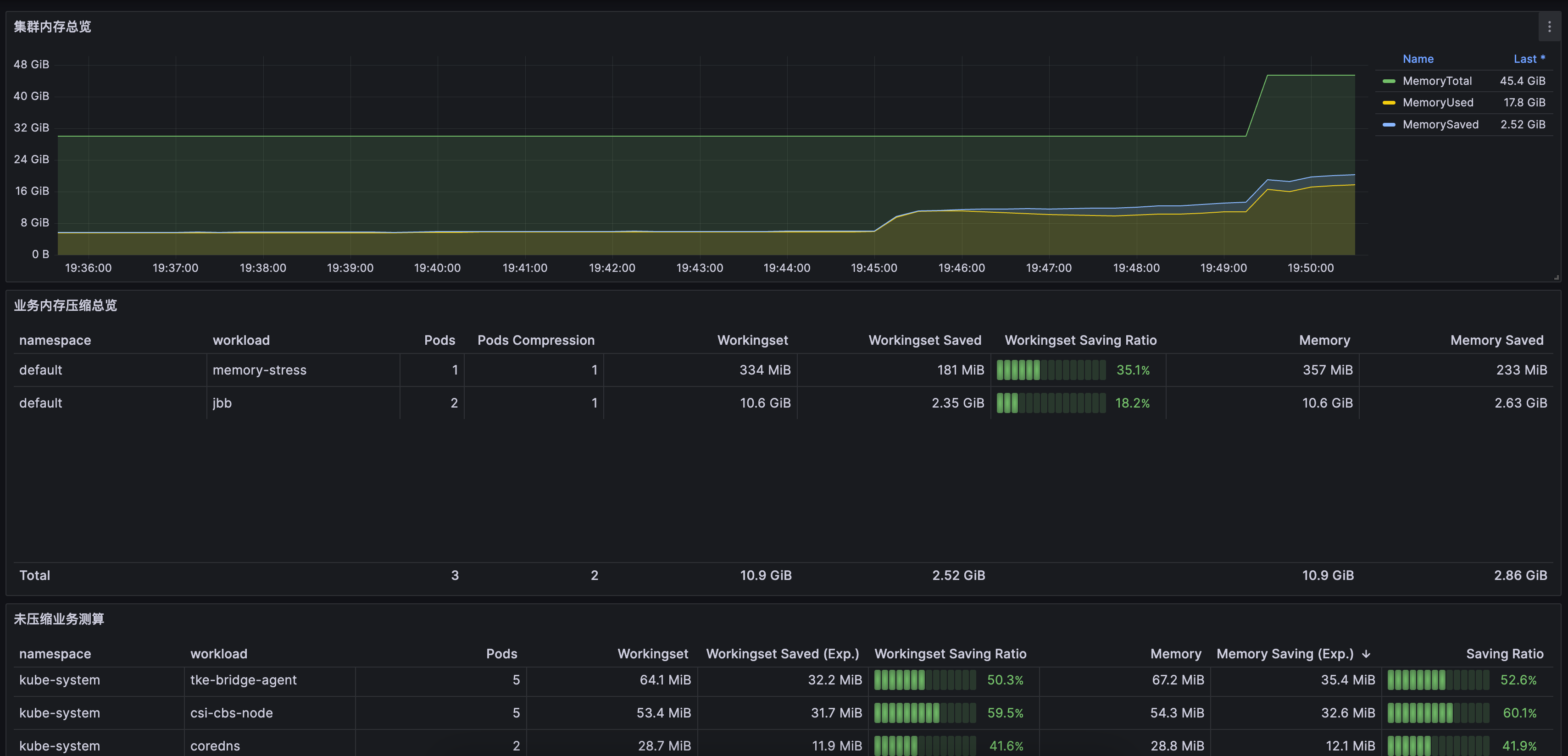1568x756 pixels.
Task: Sort legend by Name header
Action: [x=1418, y=59]
